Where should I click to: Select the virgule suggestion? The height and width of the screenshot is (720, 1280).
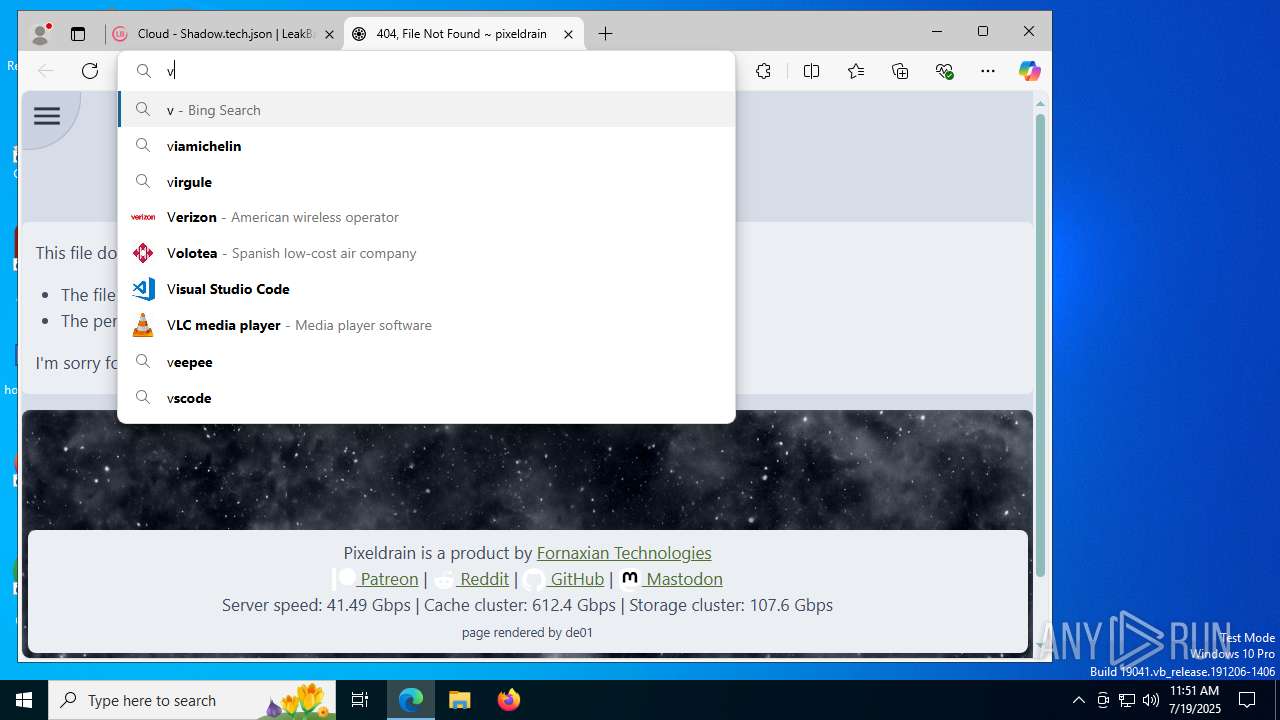(427, 182)
